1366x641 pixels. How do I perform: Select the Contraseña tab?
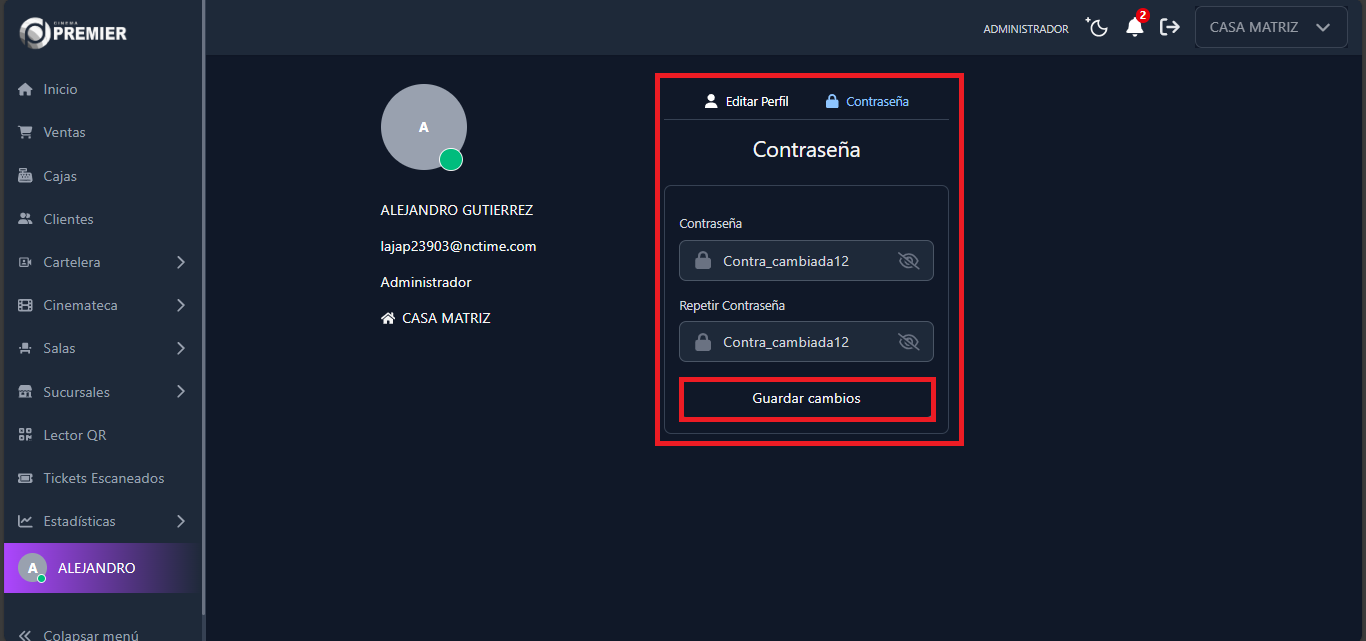(866, 100)
